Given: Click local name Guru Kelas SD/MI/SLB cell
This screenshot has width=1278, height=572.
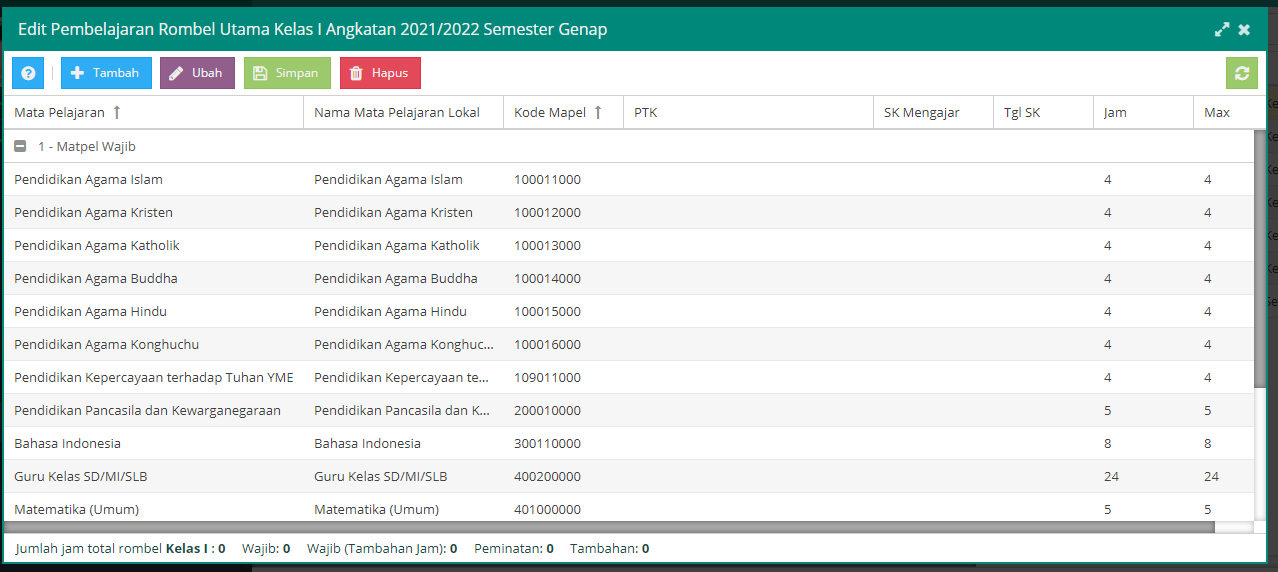Looking at the screenshot, I should click(x=404, y=476).
